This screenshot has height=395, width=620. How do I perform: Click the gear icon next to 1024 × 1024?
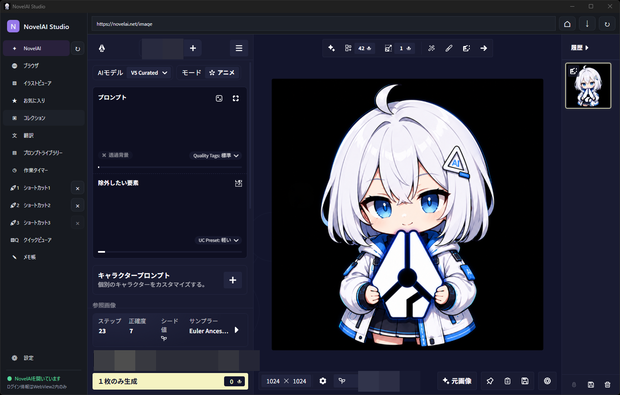pyautogui.click(x=323, y=381)
